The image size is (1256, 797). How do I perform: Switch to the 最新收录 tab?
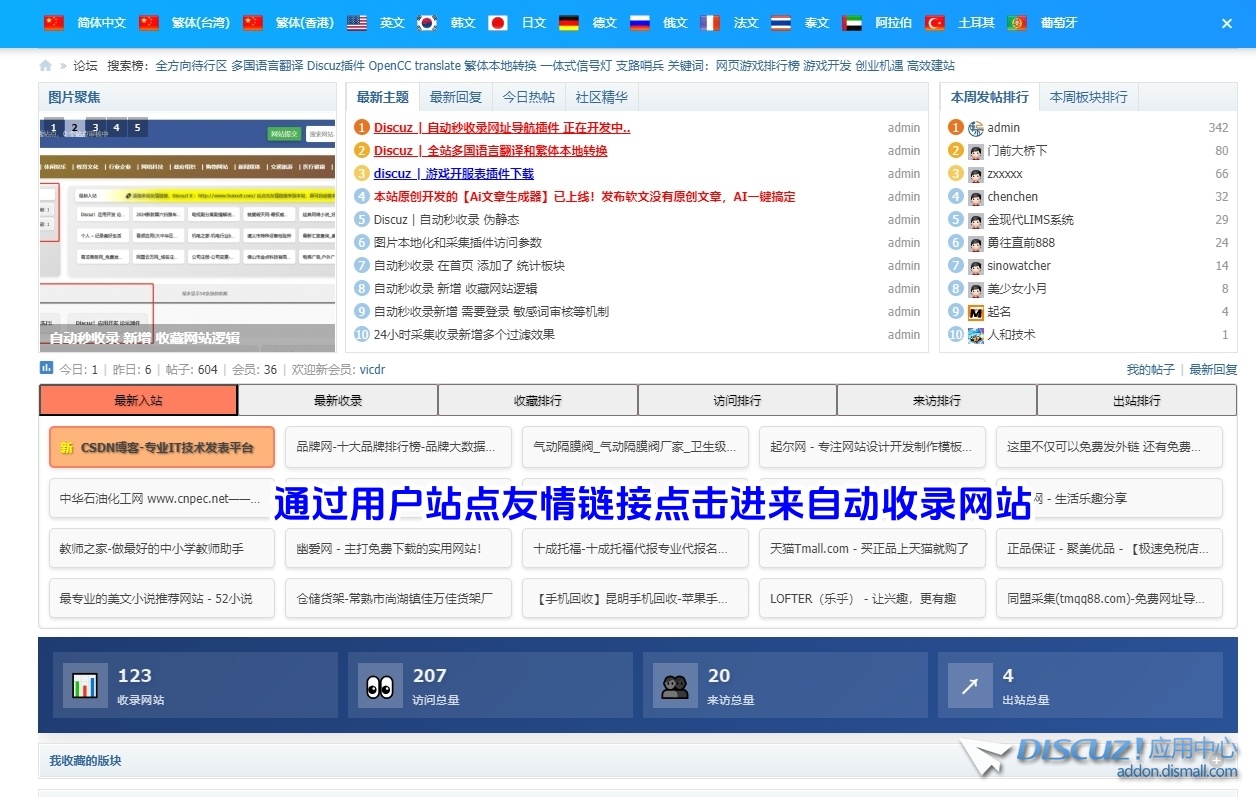[x=338, y=400]
